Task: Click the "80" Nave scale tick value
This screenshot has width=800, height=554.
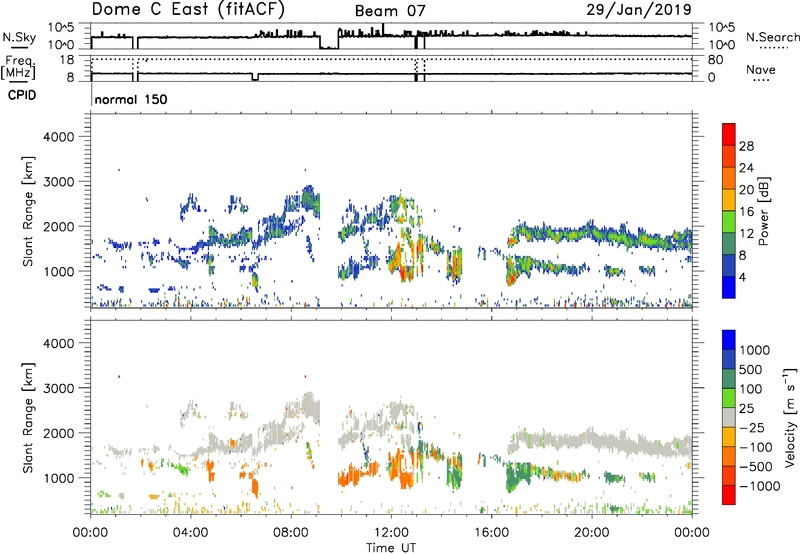Action: pos(715,60)
